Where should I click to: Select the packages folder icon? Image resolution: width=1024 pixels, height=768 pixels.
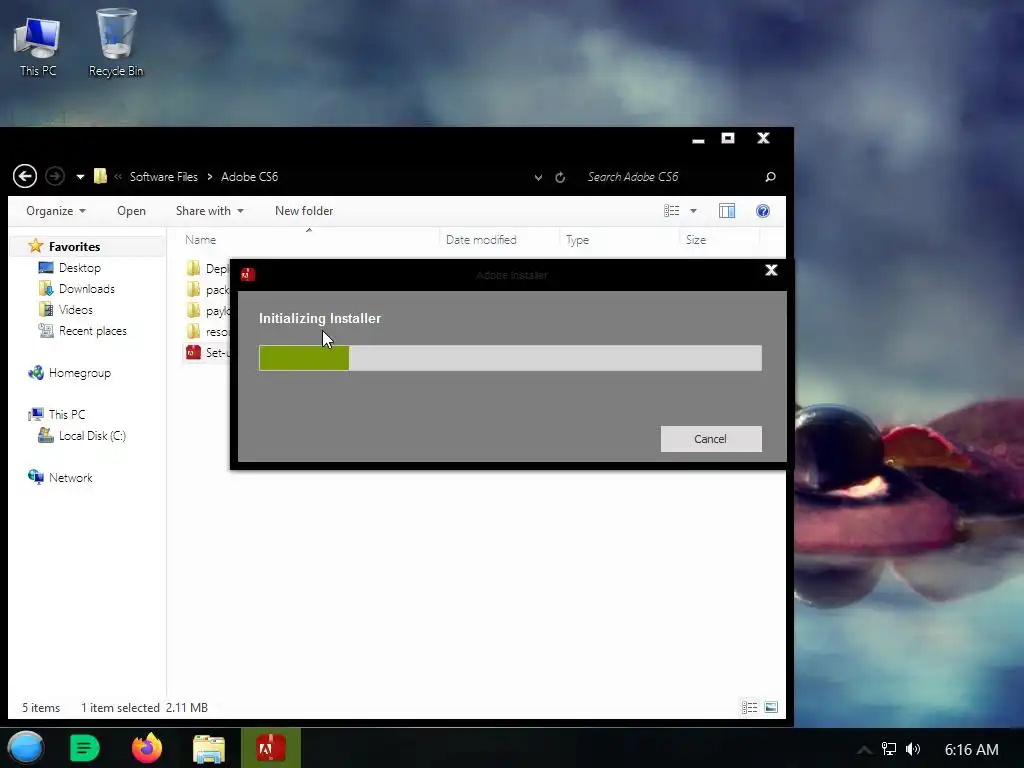coord(193,289)
